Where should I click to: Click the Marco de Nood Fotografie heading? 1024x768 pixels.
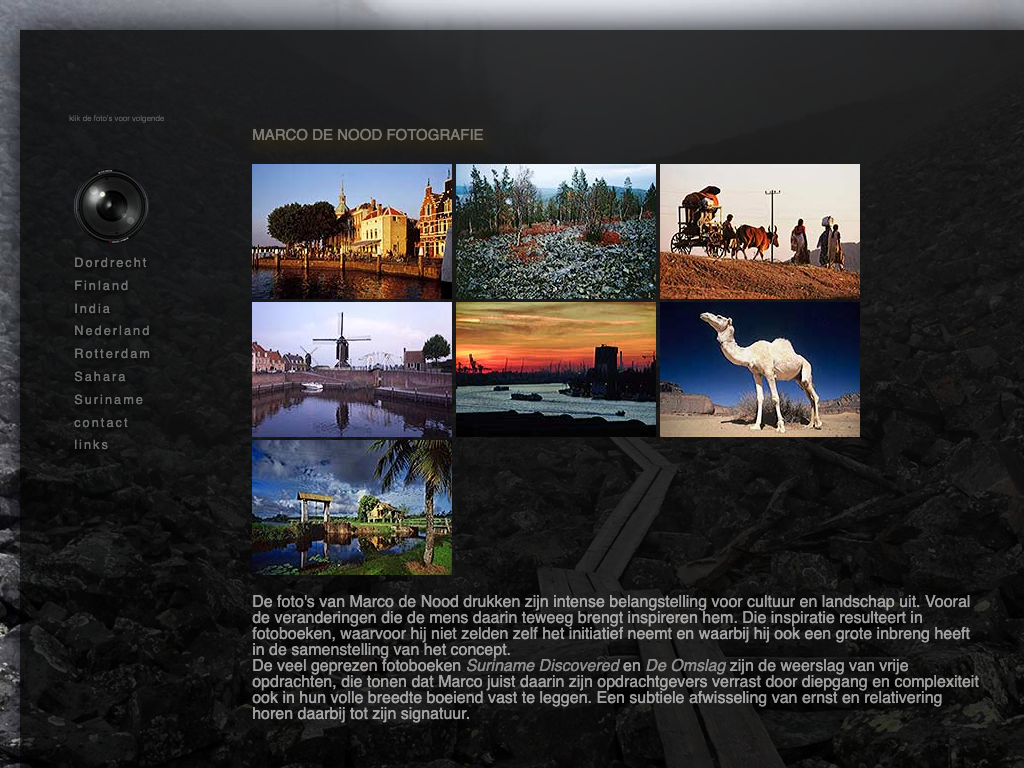pos(367,135)
